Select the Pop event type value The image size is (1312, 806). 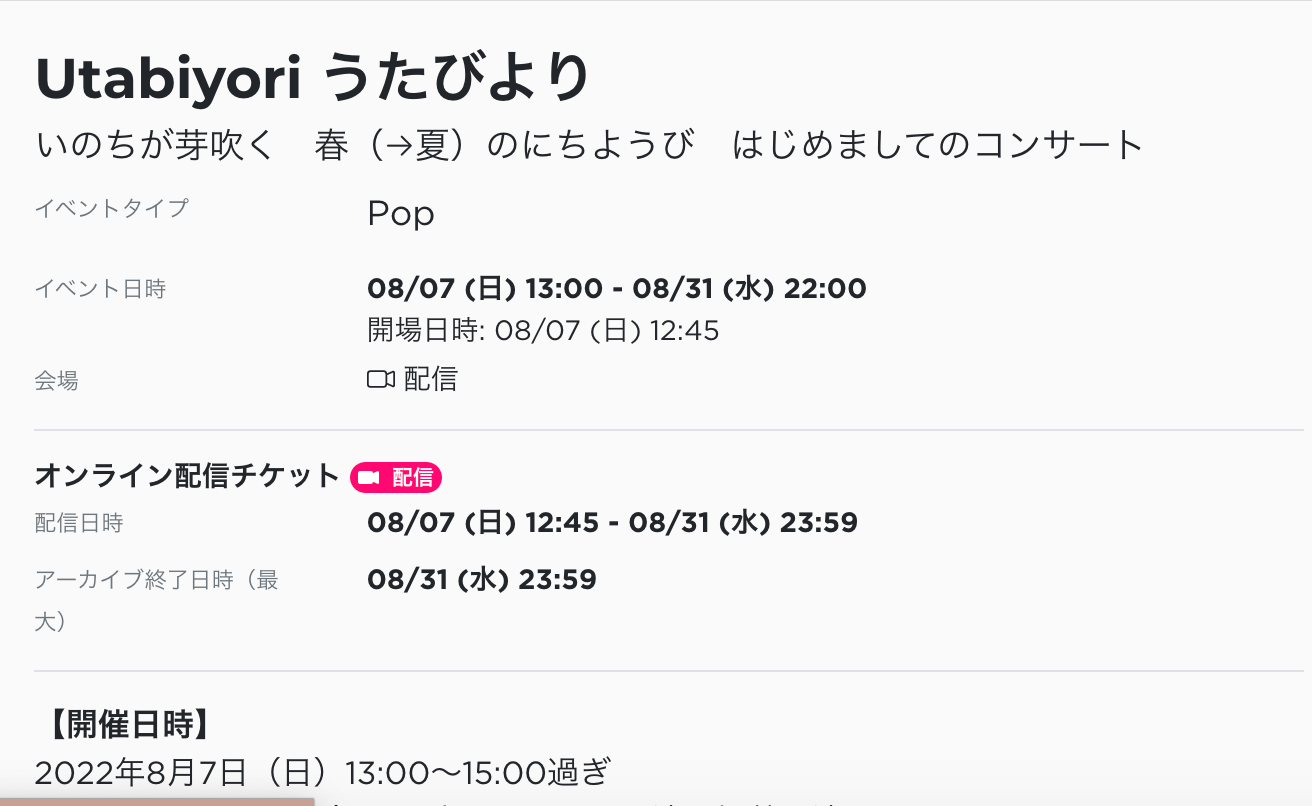pyautogui.click(x=401, y=213)
